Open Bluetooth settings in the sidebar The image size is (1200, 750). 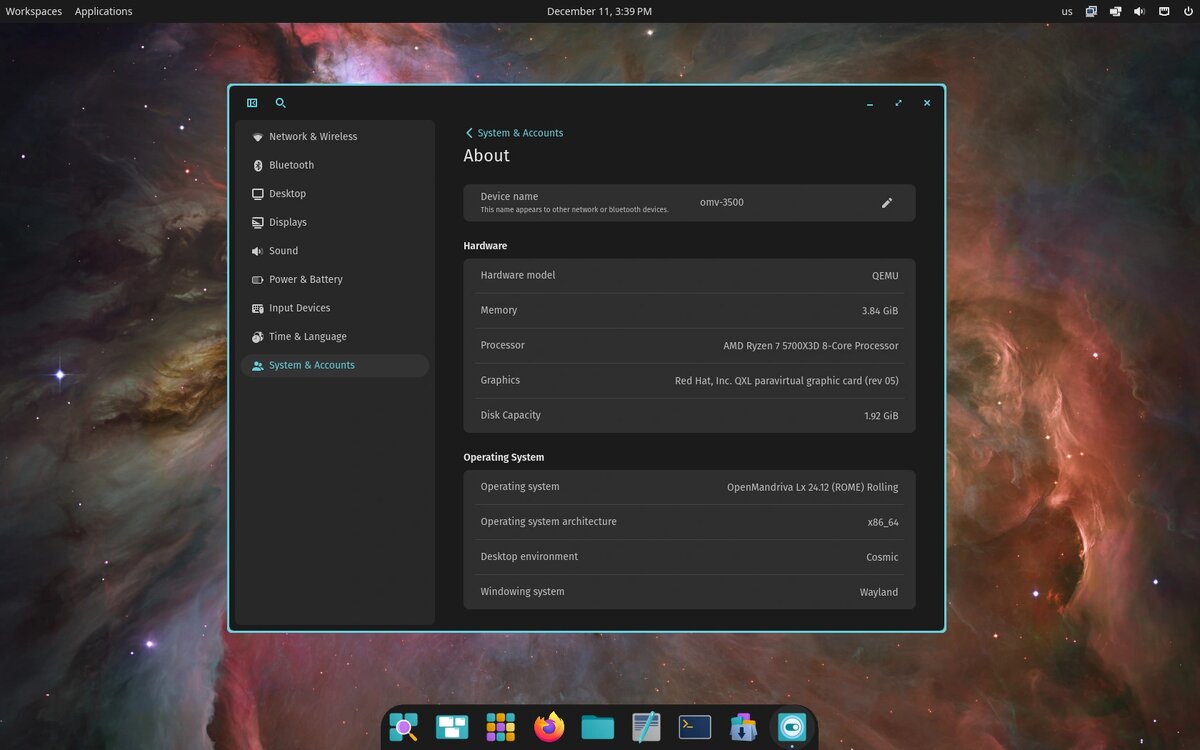(x=290, y=165)
